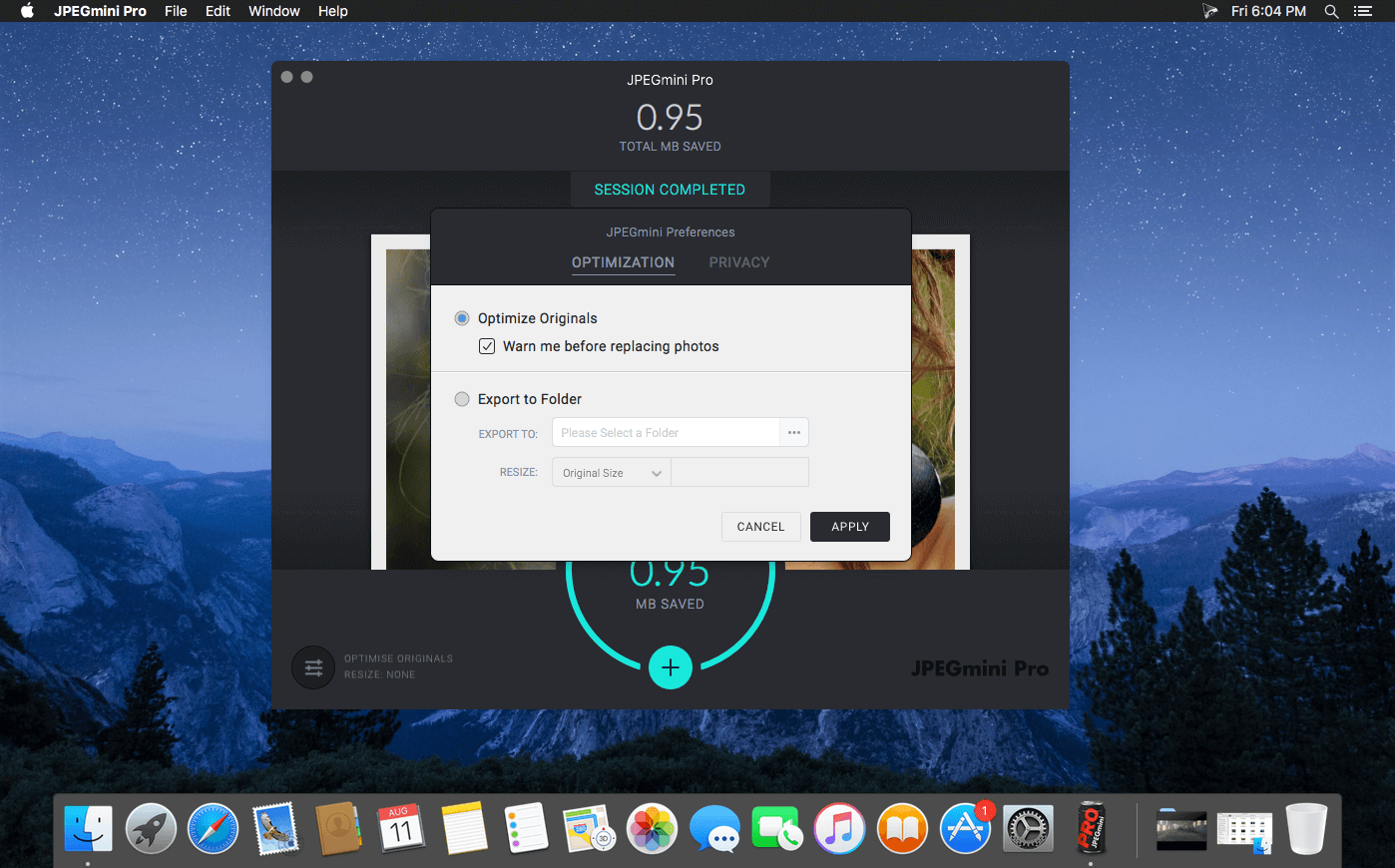Open the Calendar app in the Dock
This screenshot has width=1395, height=868.
401,829
